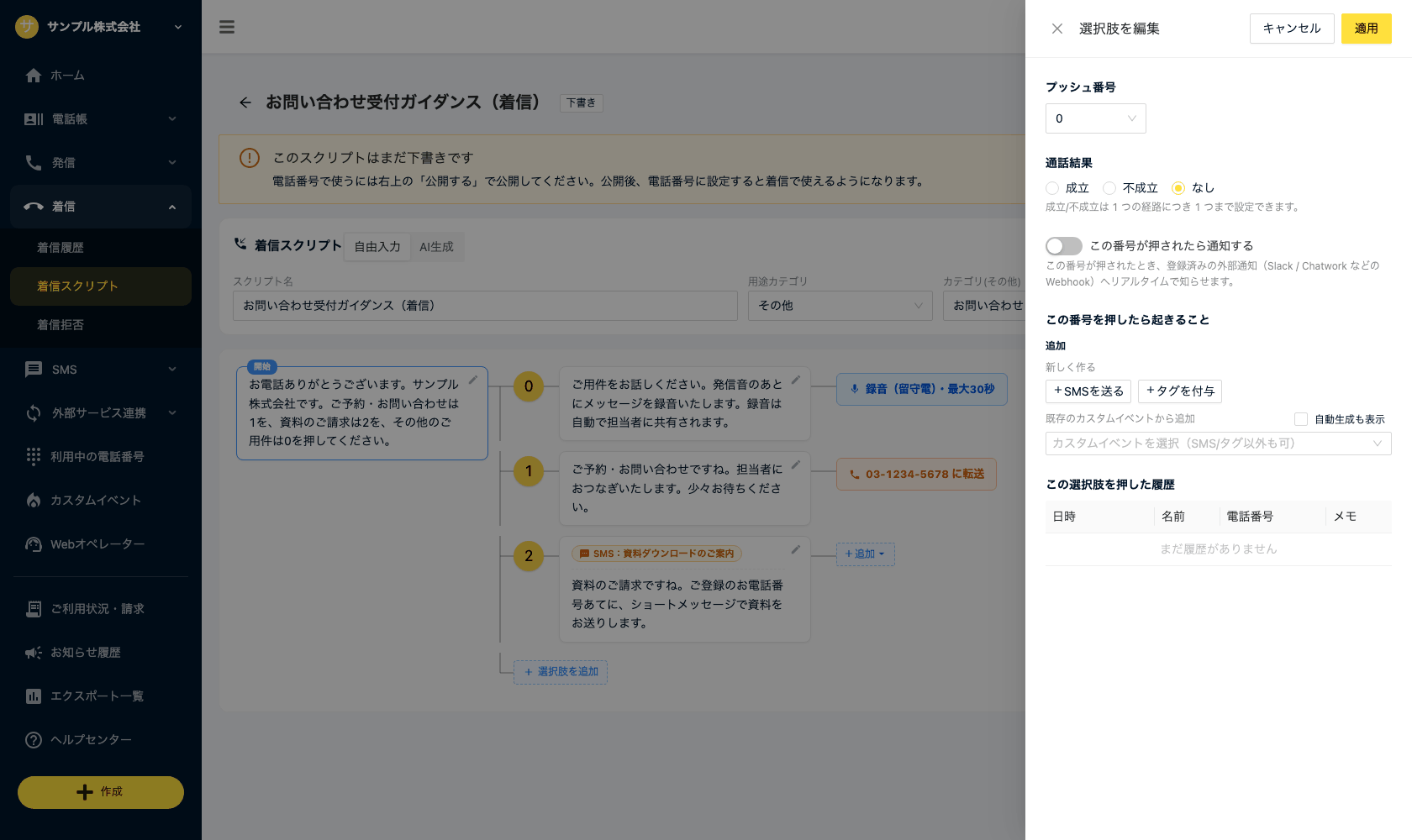Select the 不成立 radio button
Viewport: 1412px width, 840px height.
tap(1109, 188)
